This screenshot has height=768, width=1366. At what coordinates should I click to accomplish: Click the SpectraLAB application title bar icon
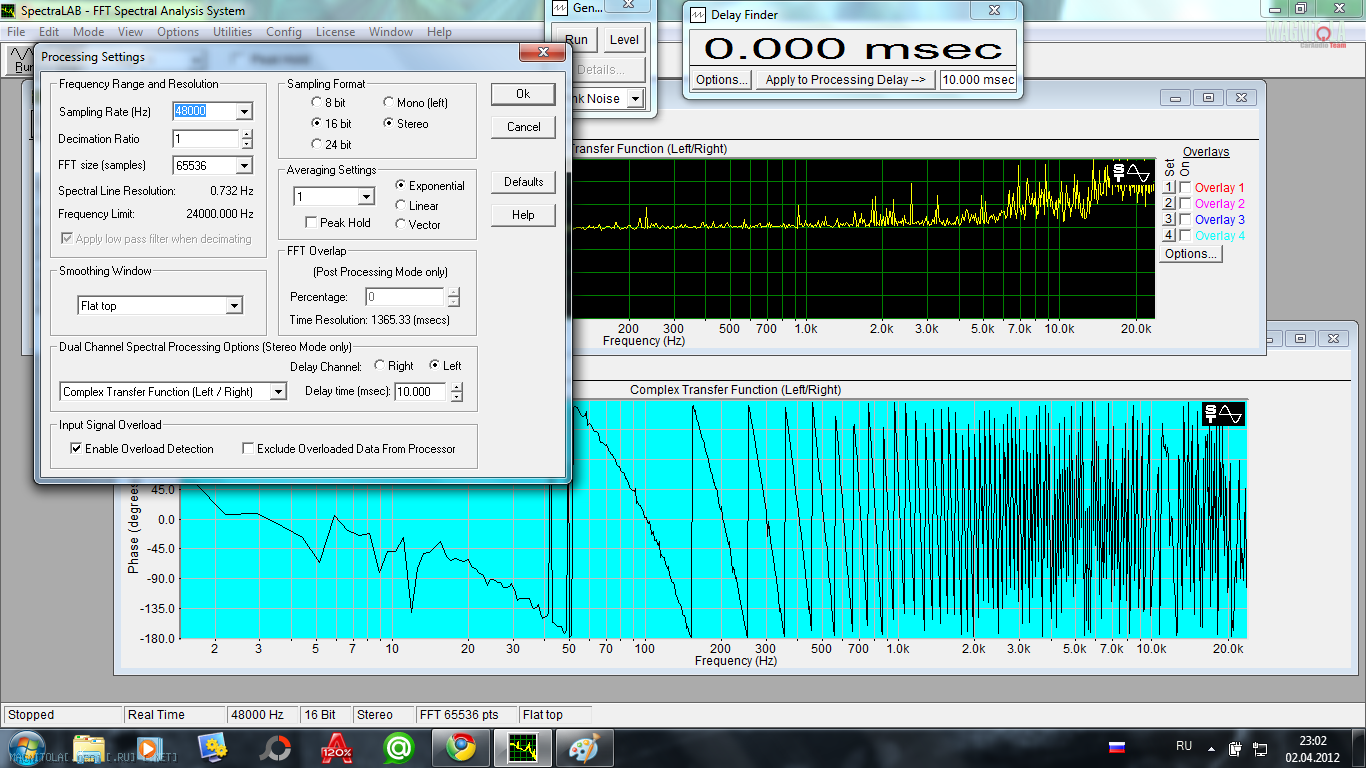(9, 11)
